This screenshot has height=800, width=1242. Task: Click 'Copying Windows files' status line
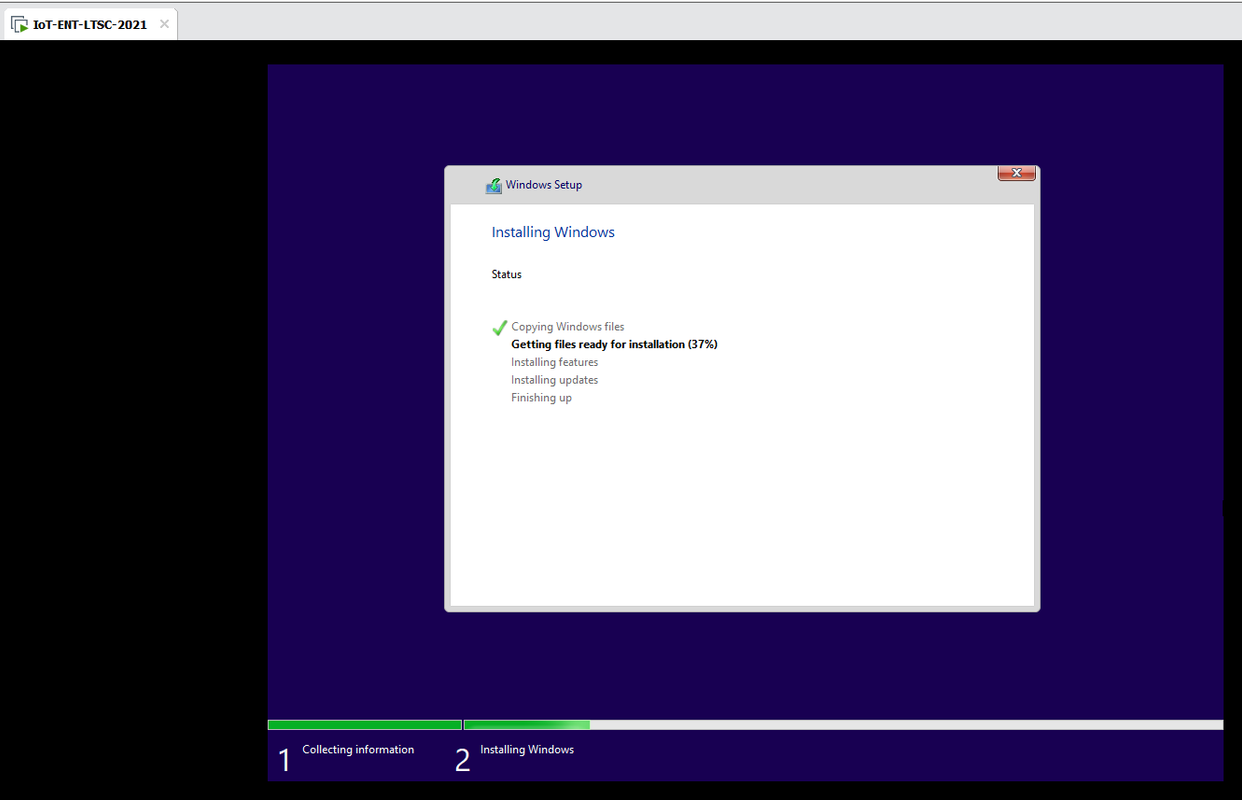coord(568,327)
